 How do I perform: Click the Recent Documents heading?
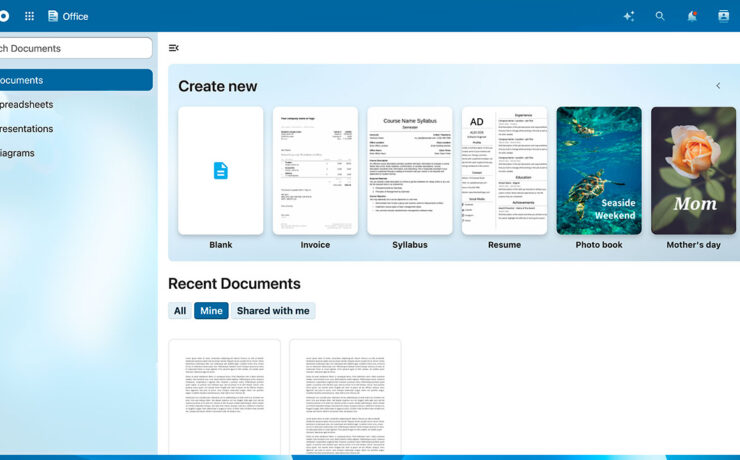[x=234, y=284]
